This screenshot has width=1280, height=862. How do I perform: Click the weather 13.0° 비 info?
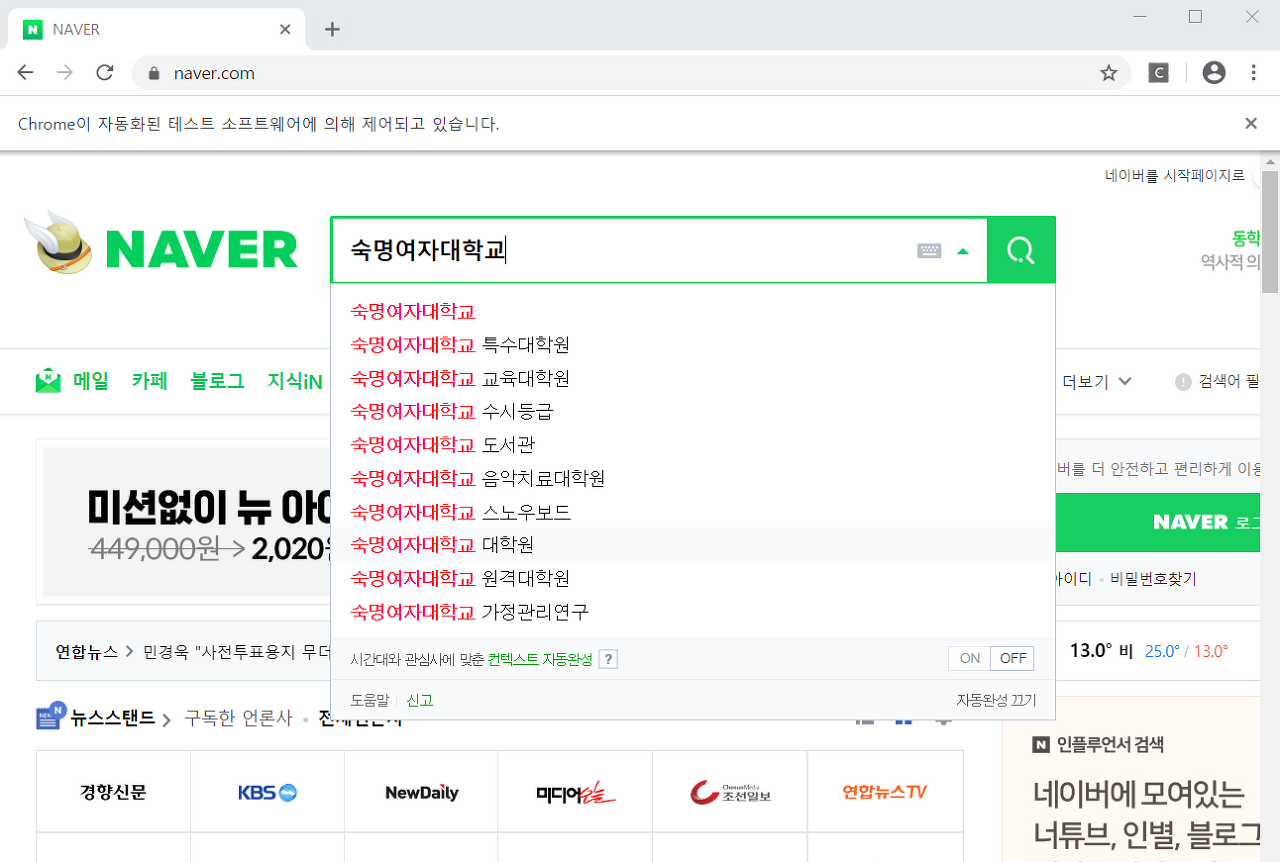[x=1101, y=651]
